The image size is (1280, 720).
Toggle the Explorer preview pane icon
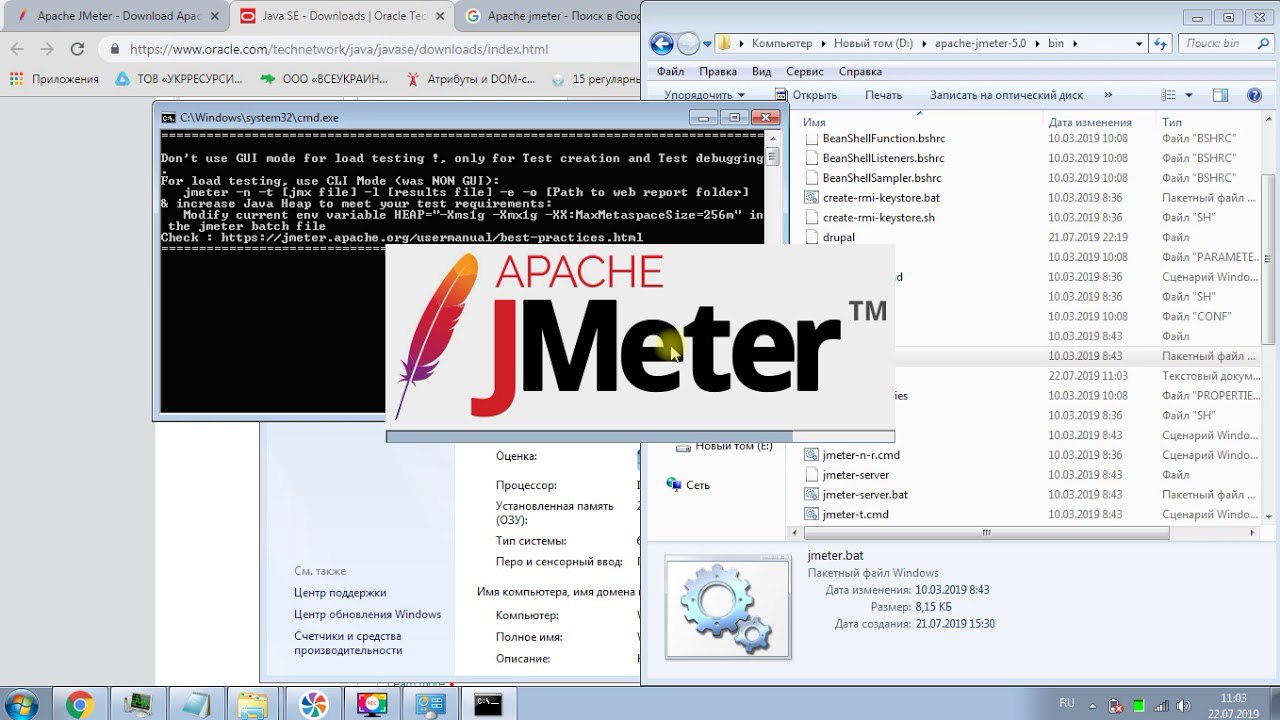pos(1220,95)
